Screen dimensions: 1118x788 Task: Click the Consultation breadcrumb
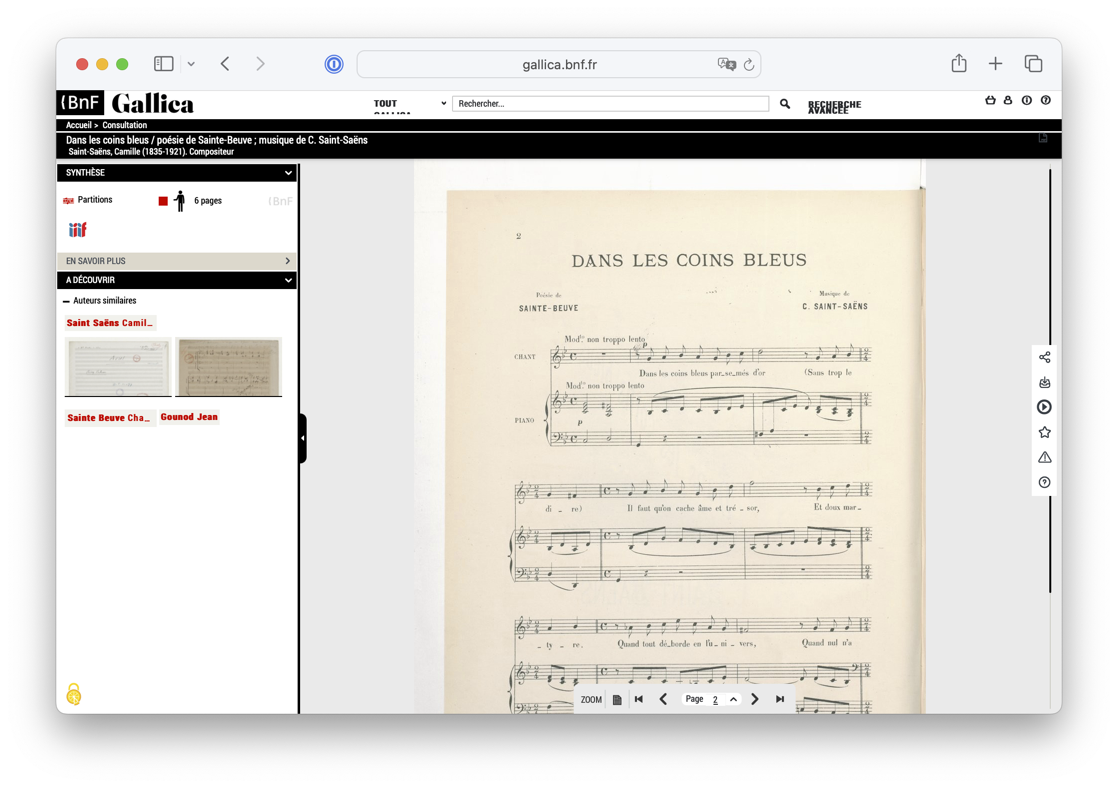125,125
